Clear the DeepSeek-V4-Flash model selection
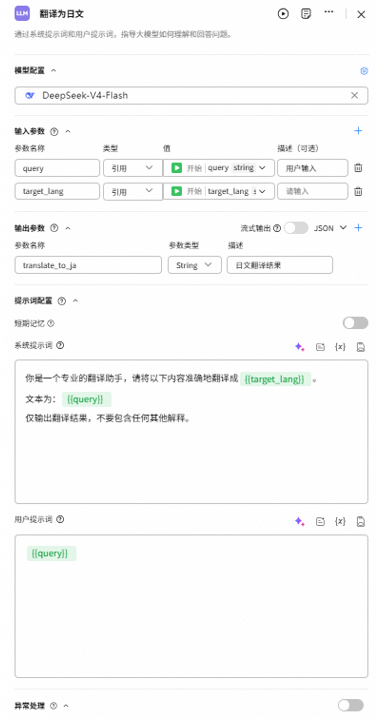The image size is (387, 718). pos(354,95)
